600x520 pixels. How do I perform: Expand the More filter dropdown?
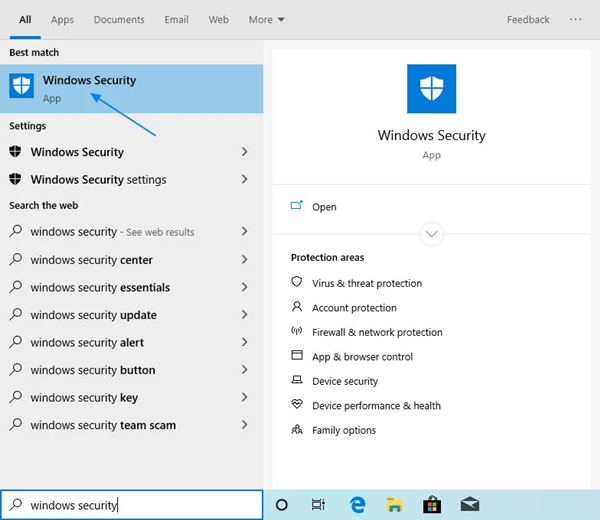coord(266,20)
